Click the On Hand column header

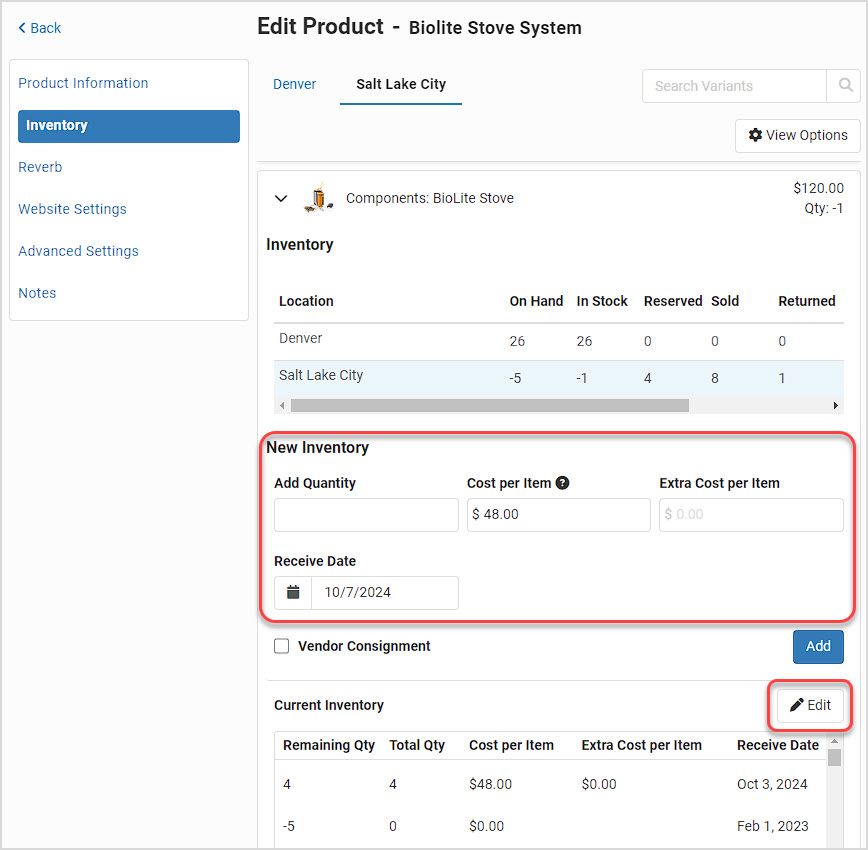point(536,301)
